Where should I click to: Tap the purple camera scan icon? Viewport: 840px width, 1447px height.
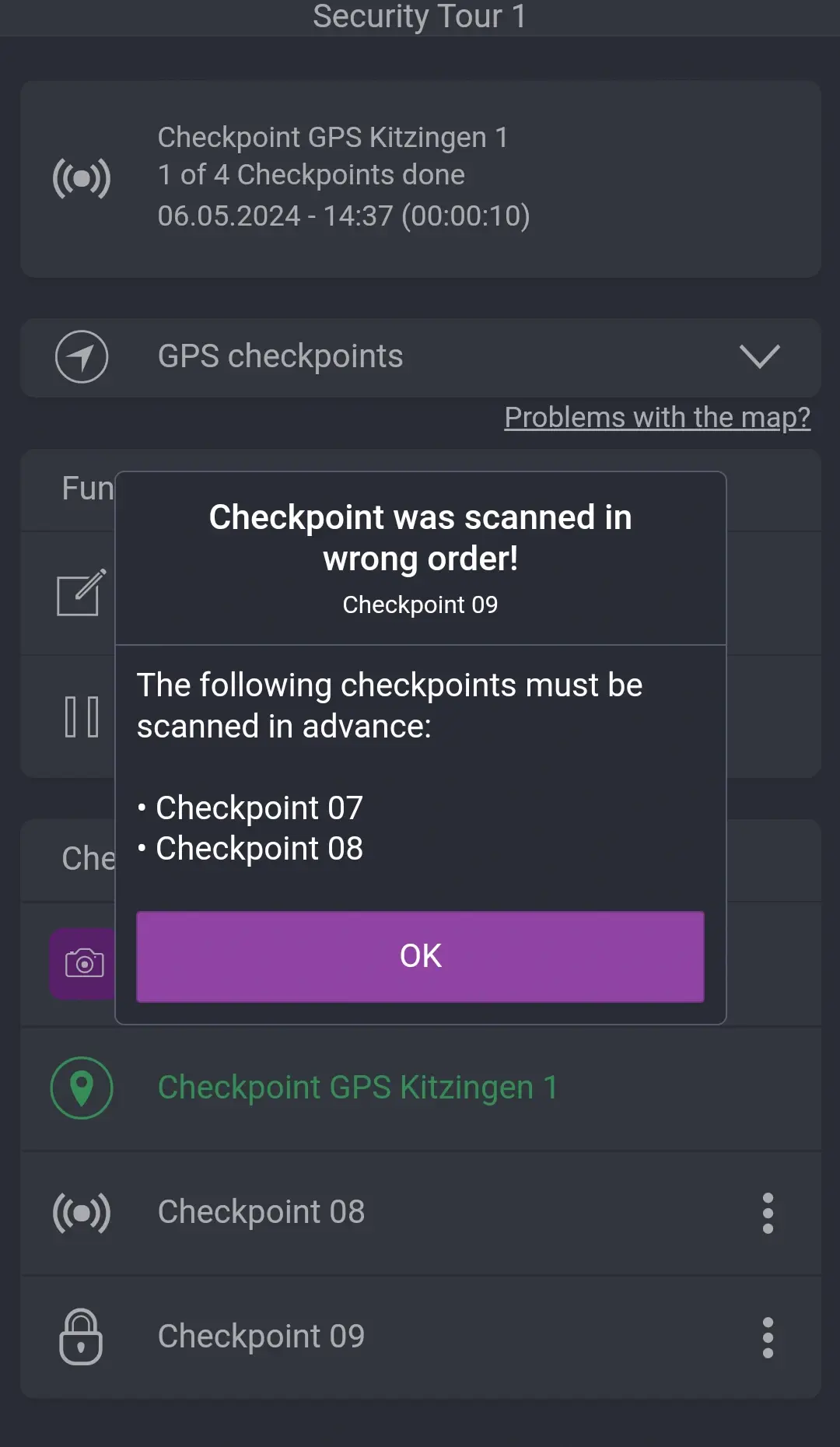83,963
